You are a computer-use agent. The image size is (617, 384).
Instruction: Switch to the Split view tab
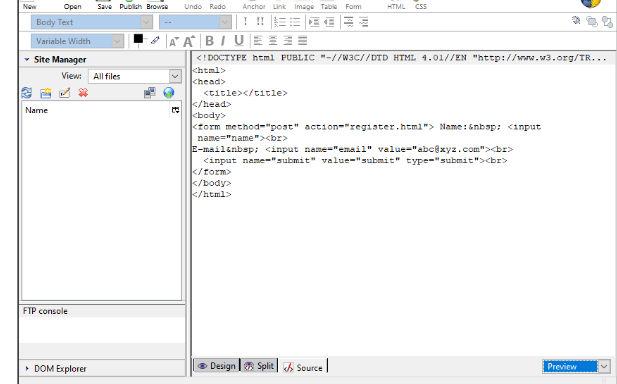click(259, 366)
